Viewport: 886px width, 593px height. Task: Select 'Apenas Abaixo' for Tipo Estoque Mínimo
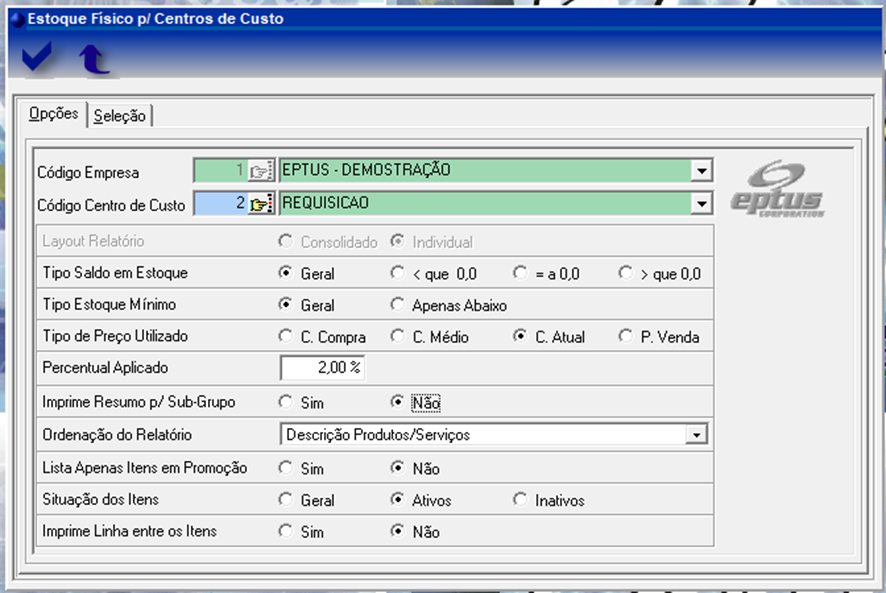click(x=397, y=305)
